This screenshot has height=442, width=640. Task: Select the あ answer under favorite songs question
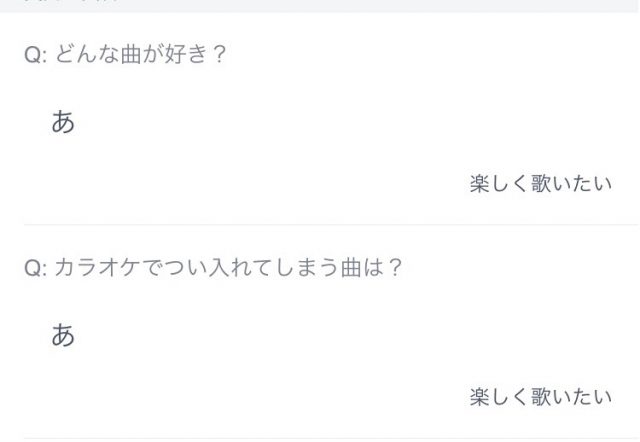(63, 122)
